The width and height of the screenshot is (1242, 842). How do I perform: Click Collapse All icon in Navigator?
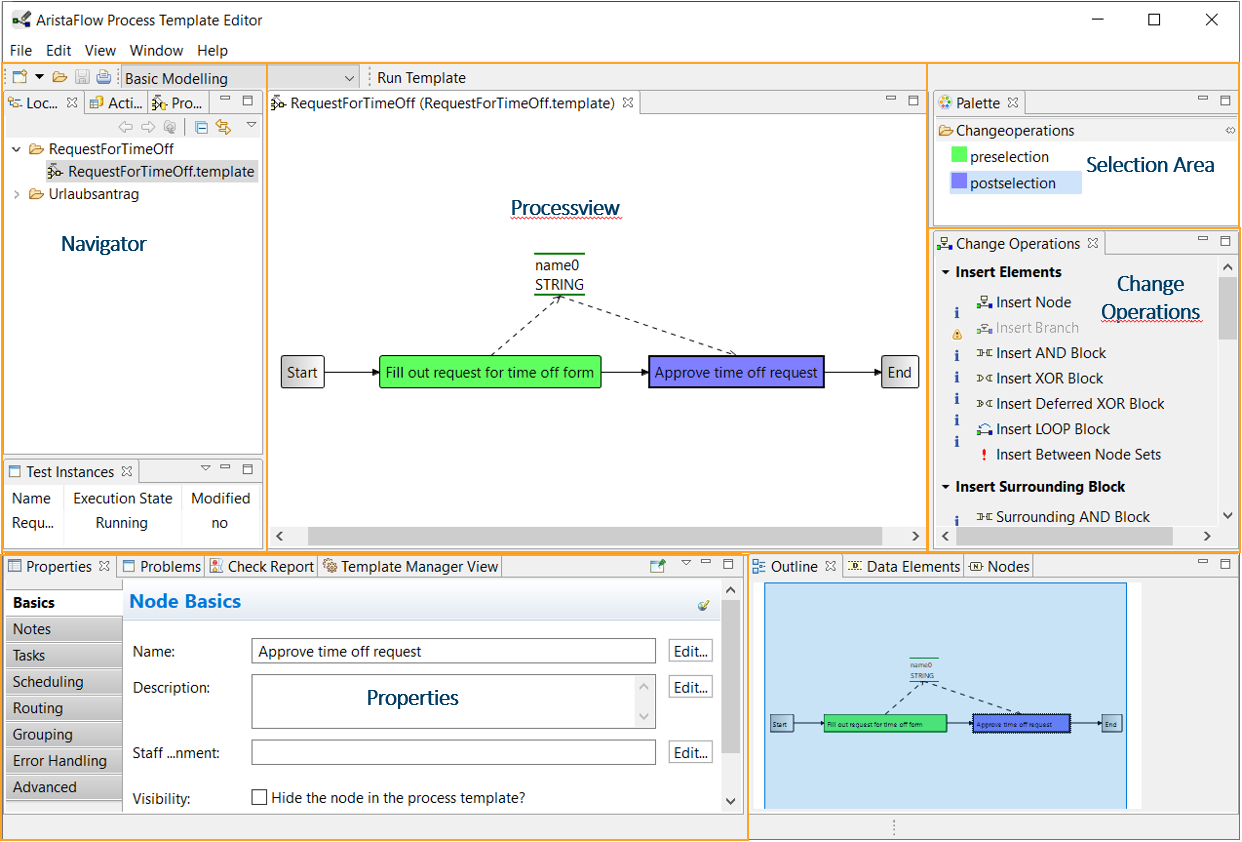point(201,127)
